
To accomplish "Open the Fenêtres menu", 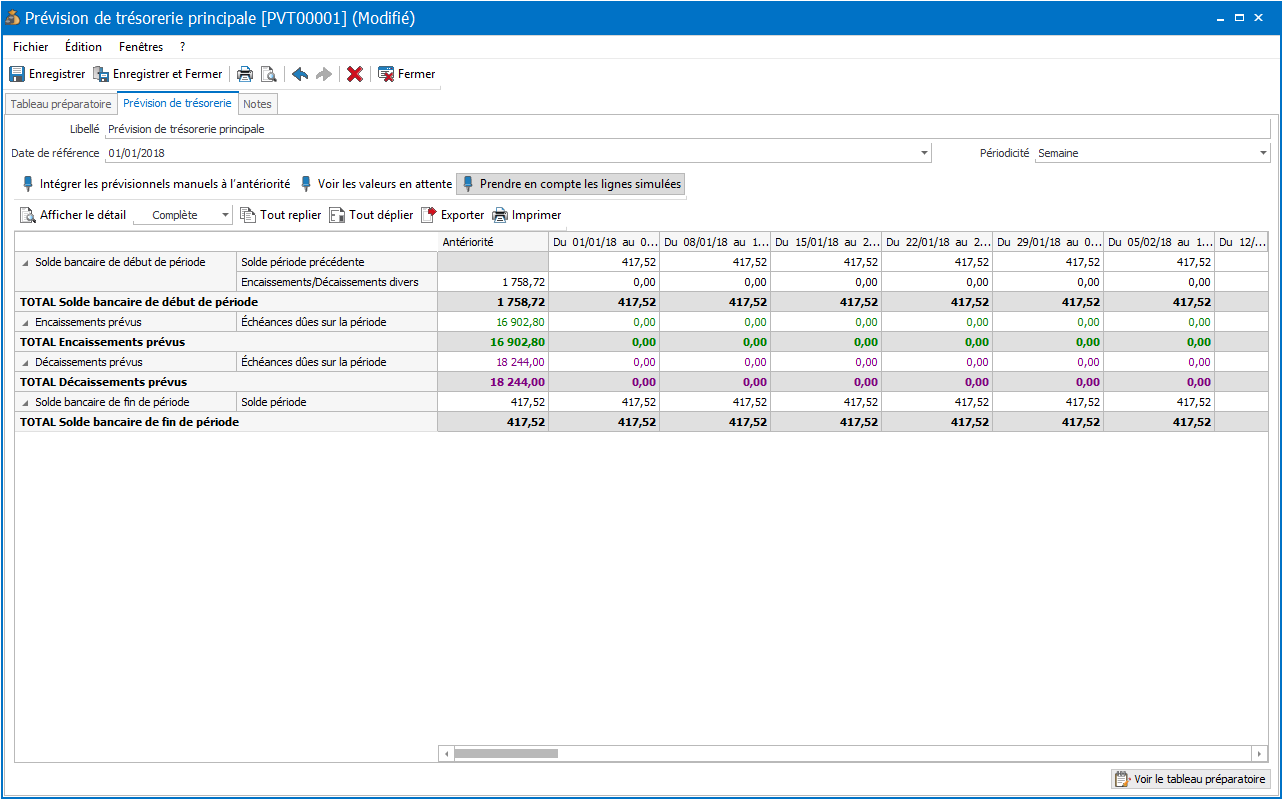I will (141, 47).
